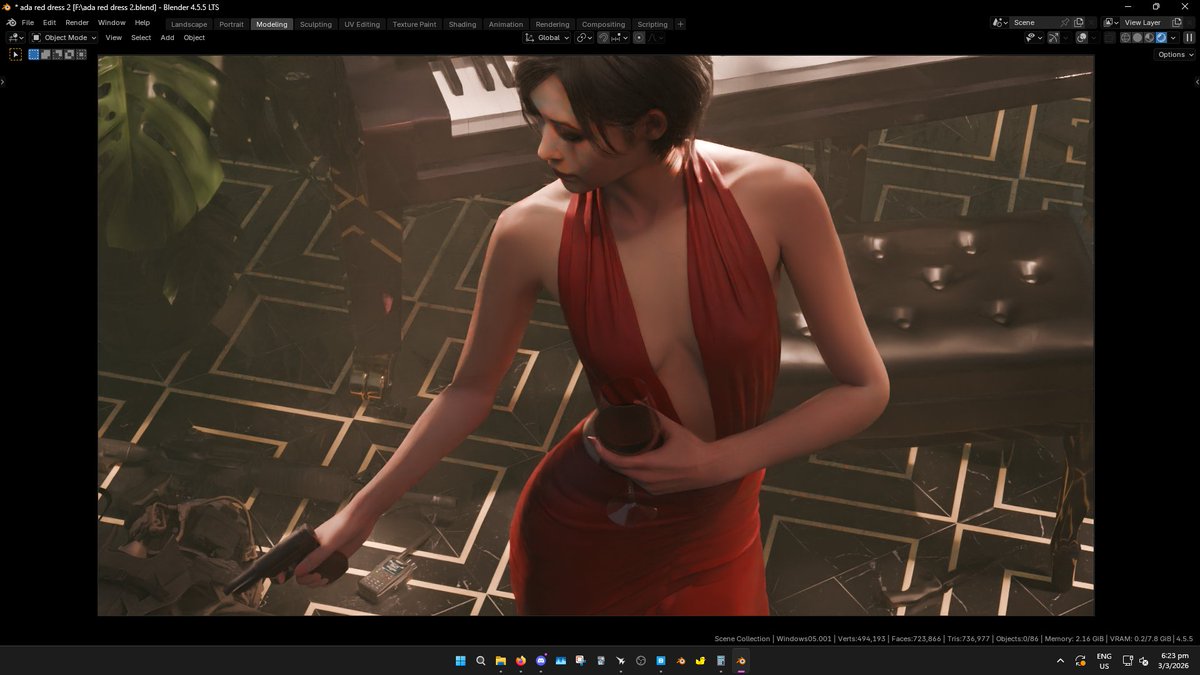The width and height of the screenshot is (1200, 675).
Task: Switch to the Sculpting workspace tab
Action: 316,24
